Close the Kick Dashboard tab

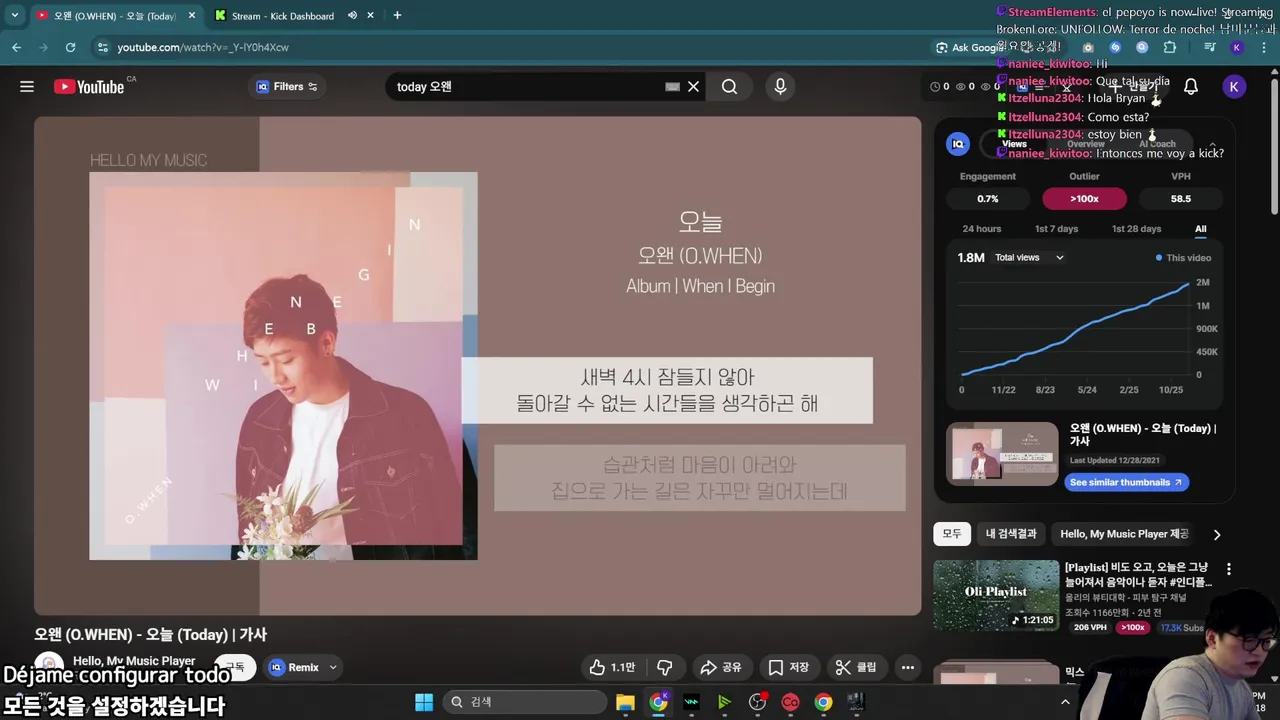tap(371, 16)
